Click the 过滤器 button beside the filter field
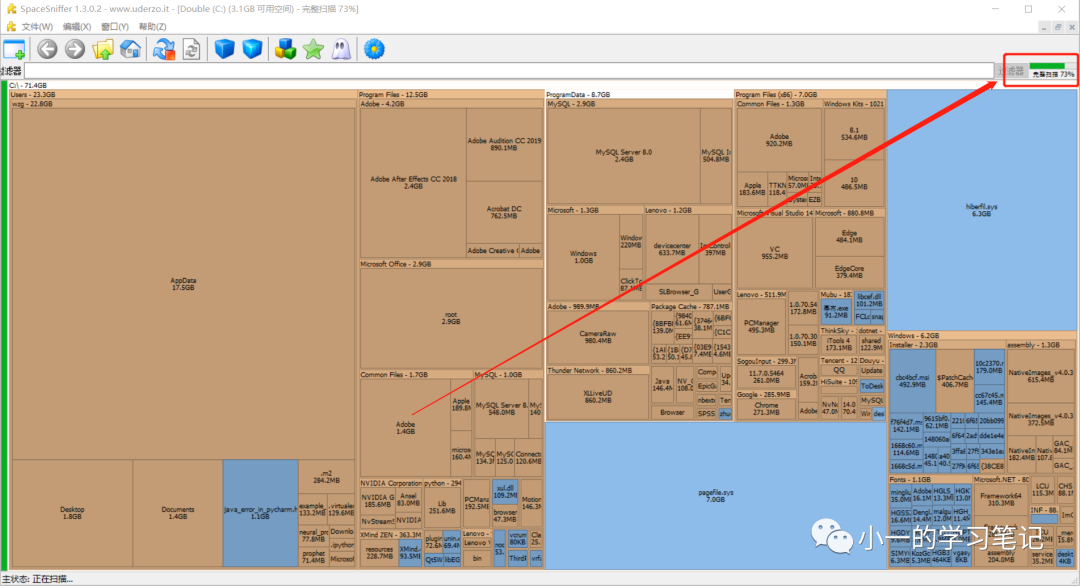 click(x=1010, y=71)
